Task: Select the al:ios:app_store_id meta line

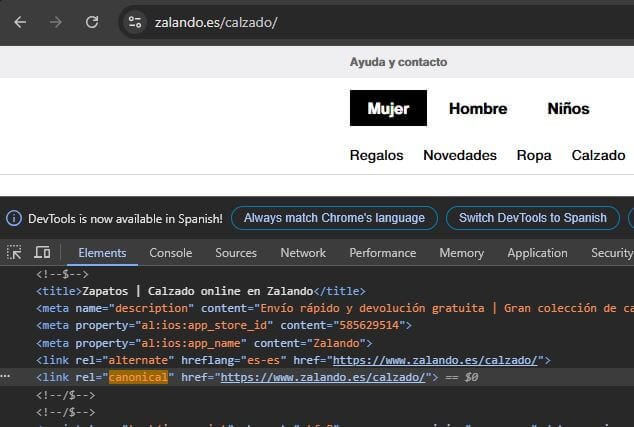Action: tap(224, 326)
